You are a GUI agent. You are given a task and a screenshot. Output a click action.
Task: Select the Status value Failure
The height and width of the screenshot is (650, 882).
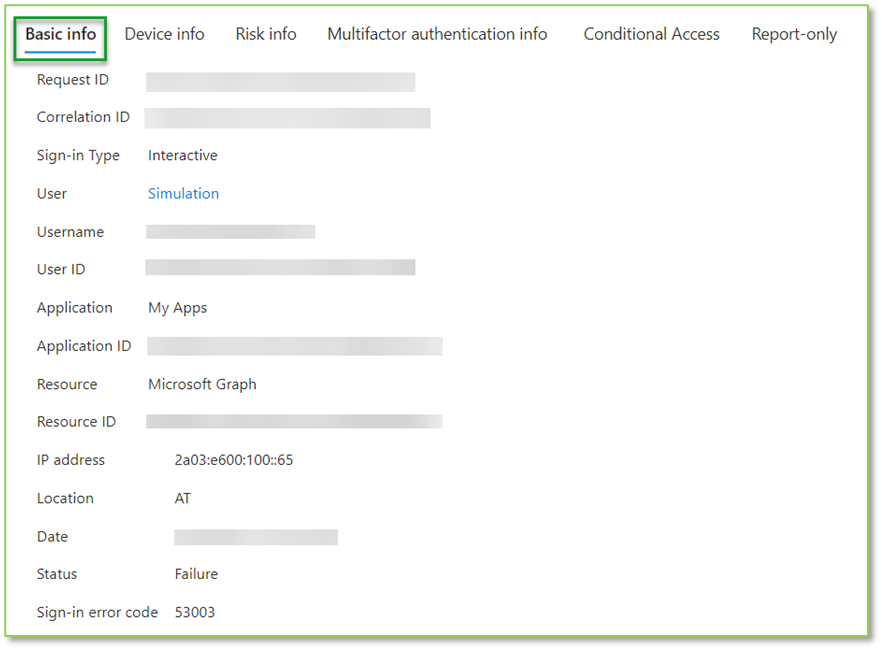click(x=195, y=573)
